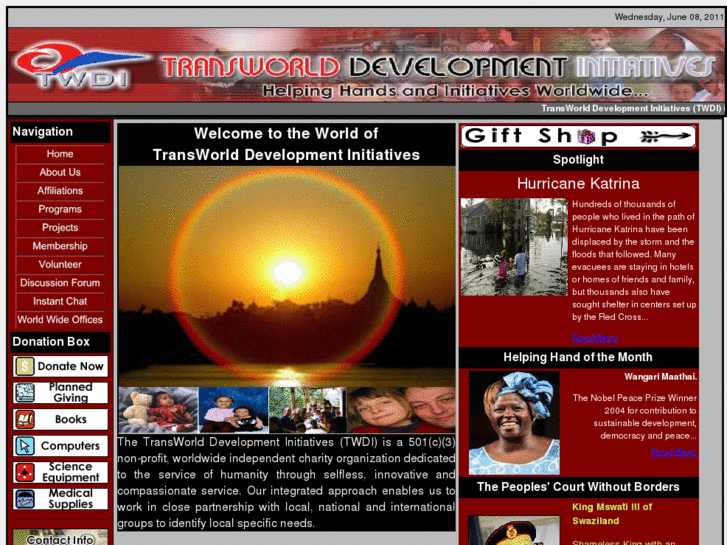Click the Spotlight section header
The height and width of the screenshot is (545, 727).
[578, 160]
